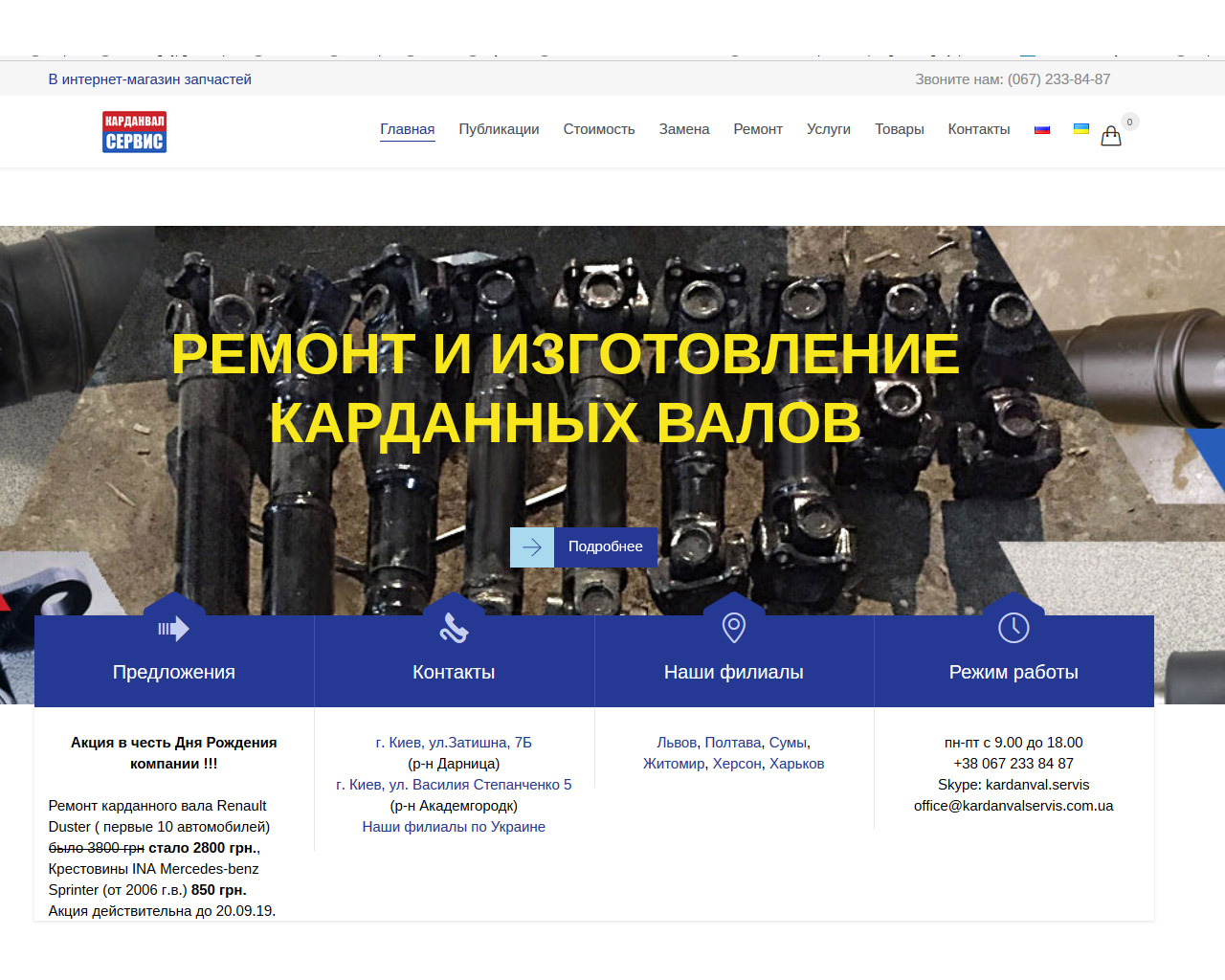Image resolution: width=1225 pixels, height=980 pixels.
Task: Open the shopping cart icon
Action: (1111, 137)
